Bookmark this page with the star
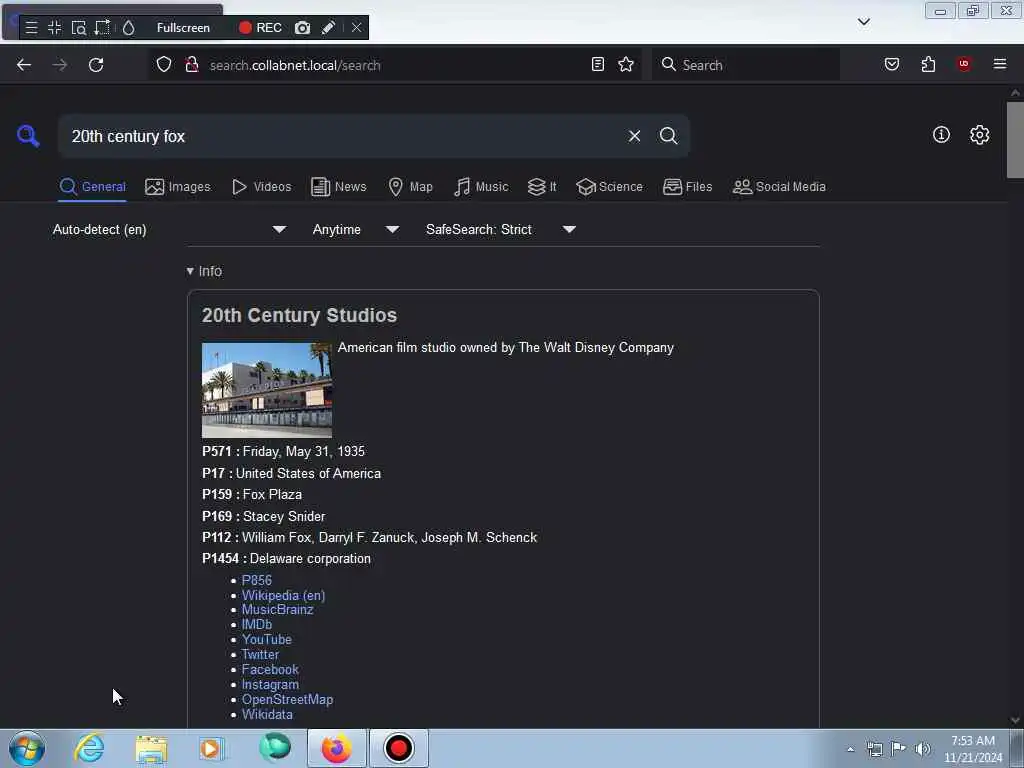The height and width of the screenshot is (768, 1024). click(626, 64)
